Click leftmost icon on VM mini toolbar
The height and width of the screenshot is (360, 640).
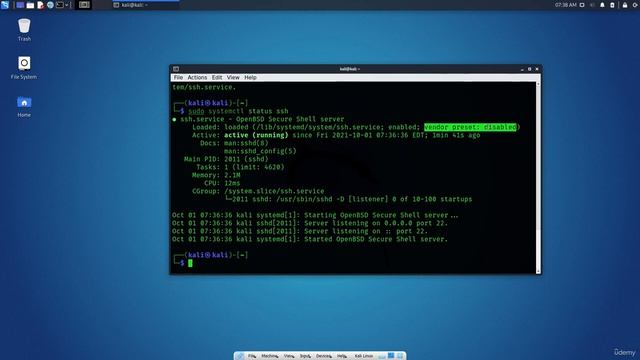240,356
